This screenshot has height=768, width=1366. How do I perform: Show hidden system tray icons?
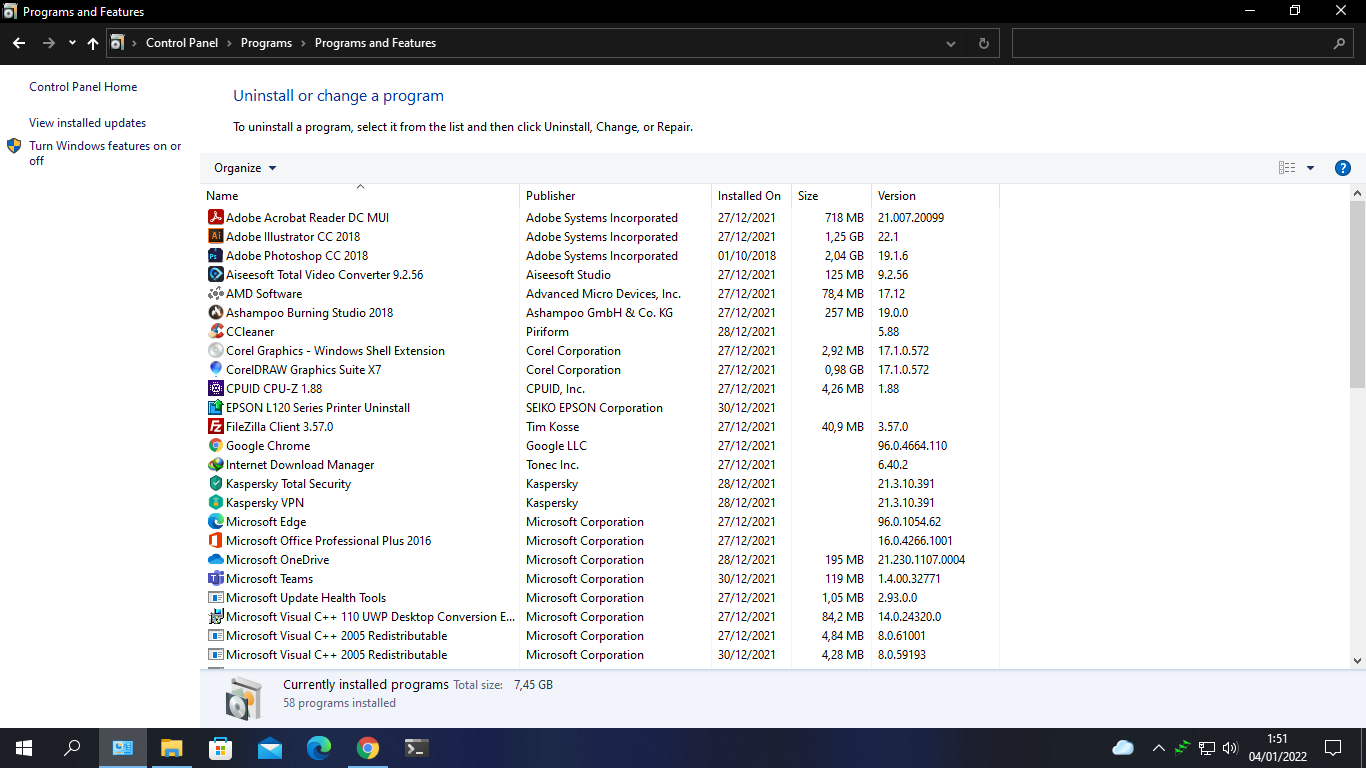1158,748
